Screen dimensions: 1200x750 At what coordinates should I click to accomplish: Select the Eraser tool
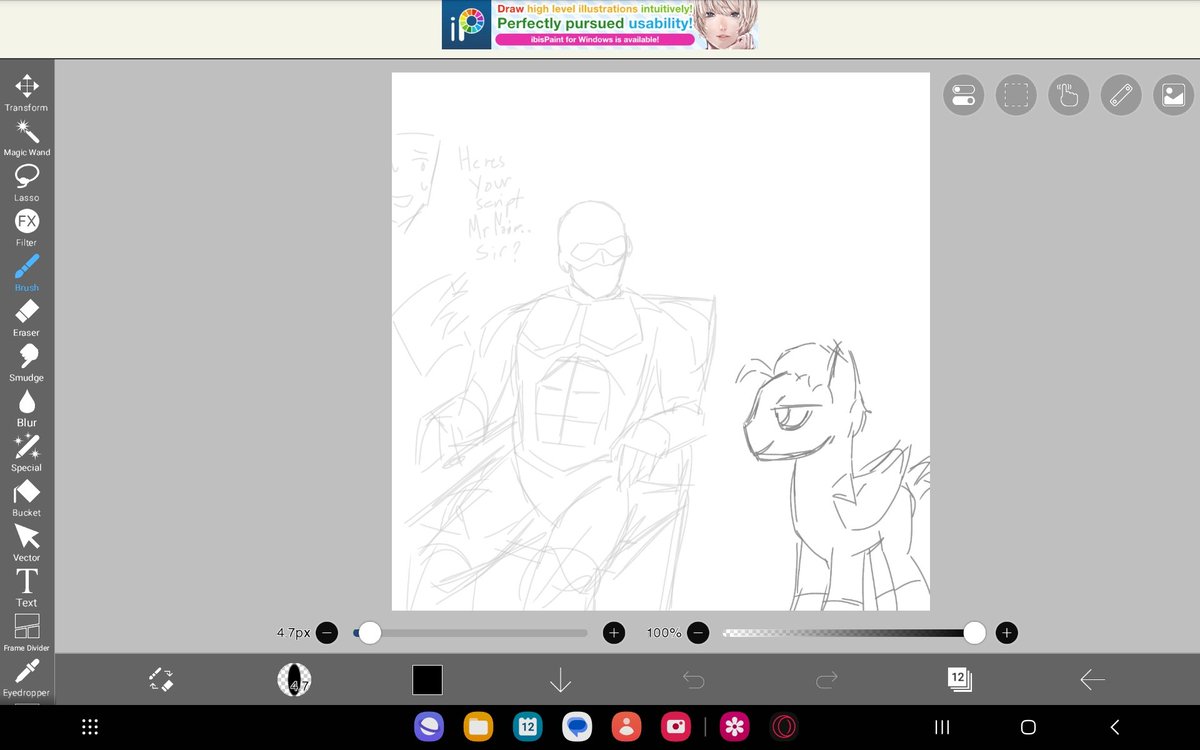tap(27, 318)
